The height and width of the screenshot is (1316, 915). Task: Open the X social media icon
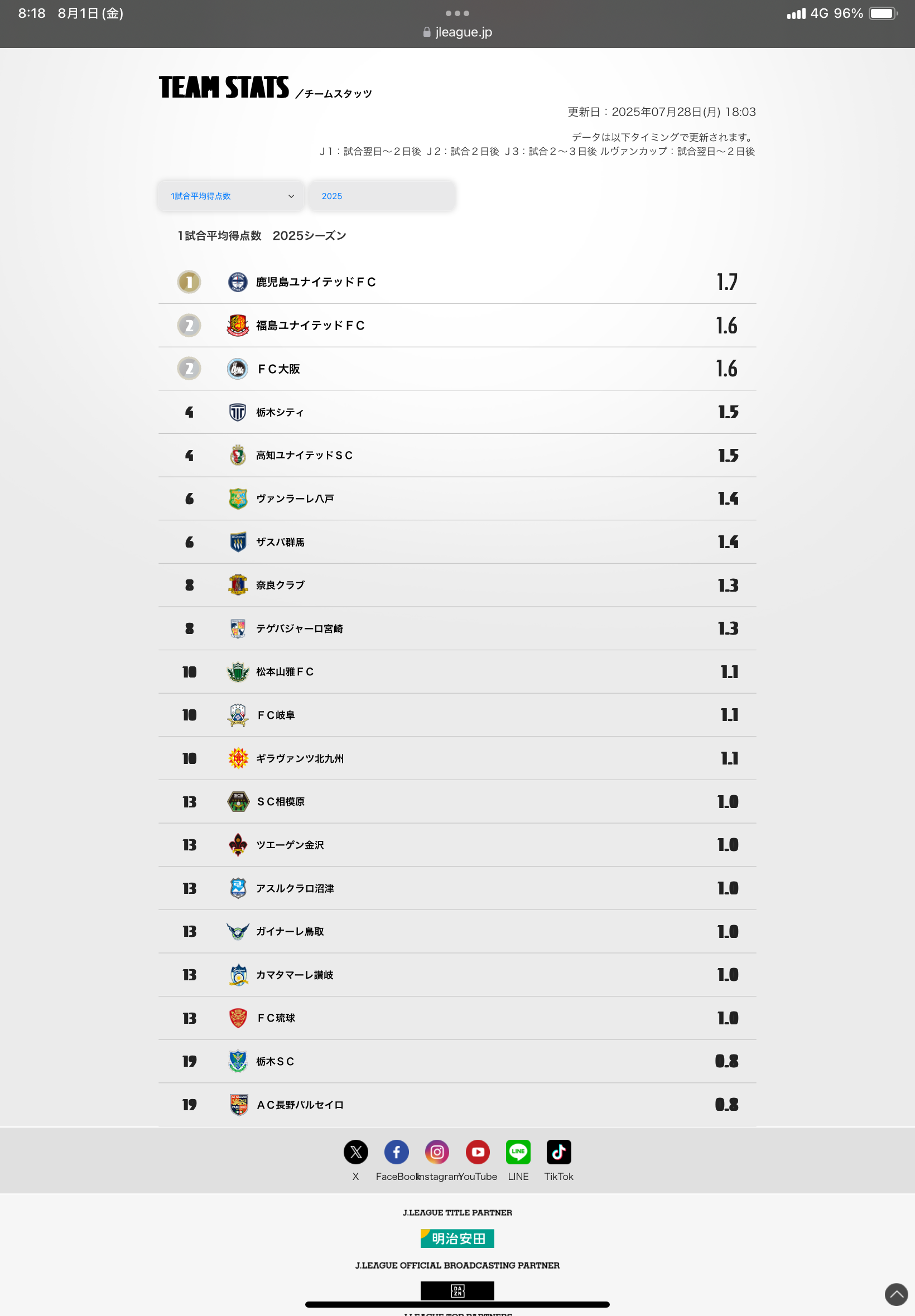click(355, 1151)
